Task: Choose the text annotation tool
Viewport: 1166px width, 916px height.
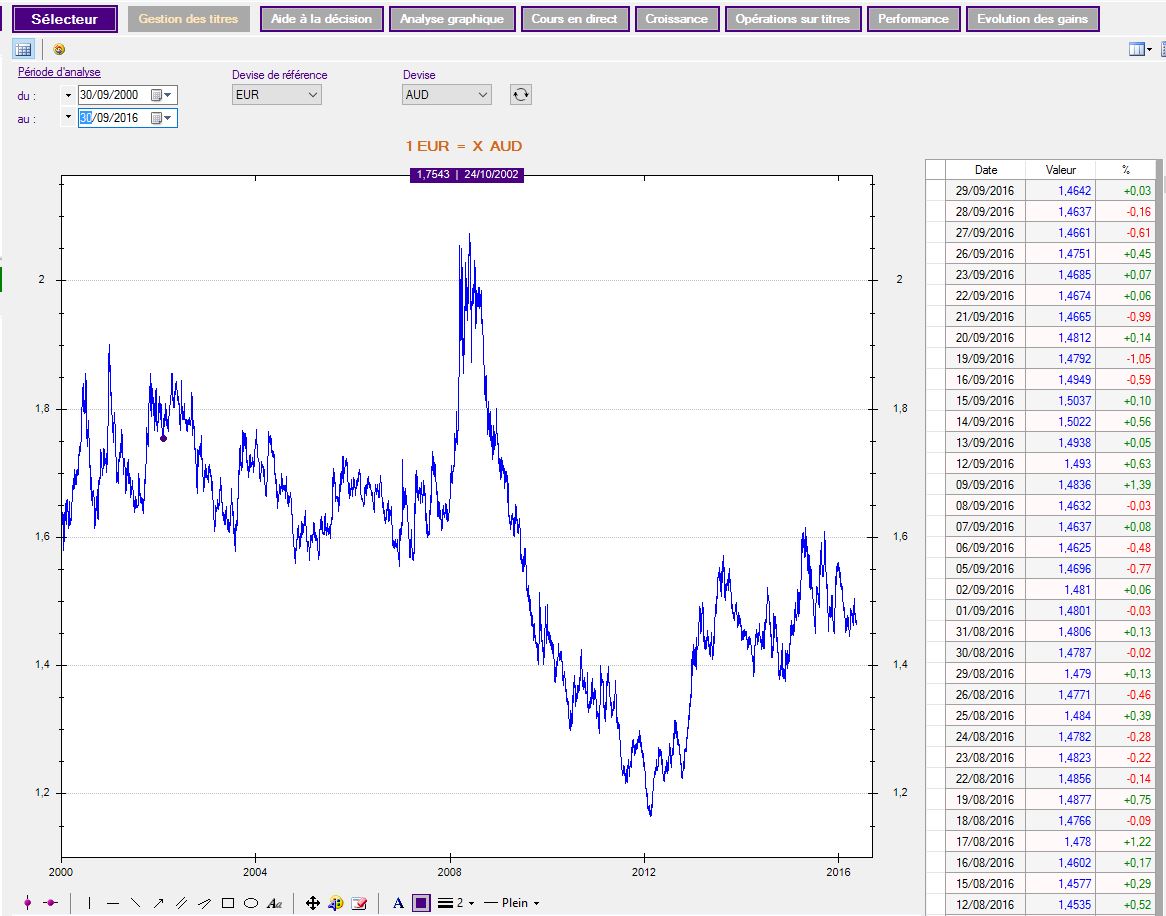Action: click(274, 903)
